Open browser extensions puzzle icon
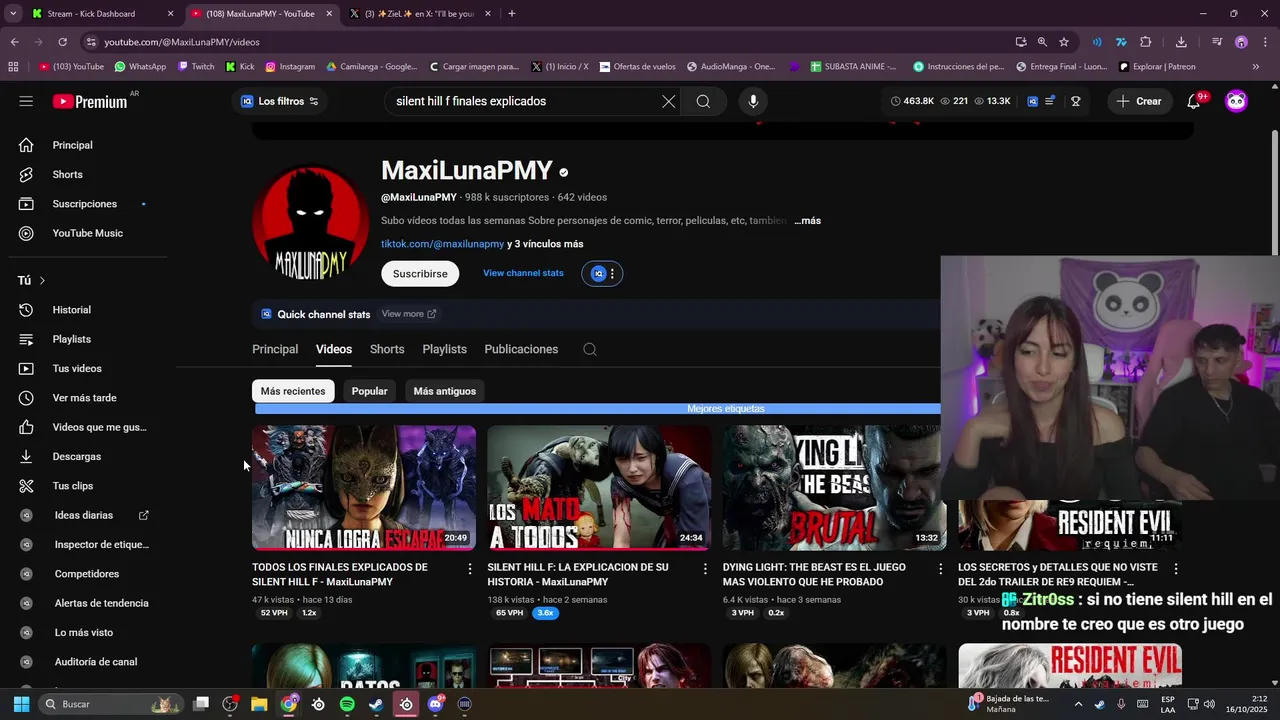Viewport: 1280px width, 720px height. [1146, 42]
